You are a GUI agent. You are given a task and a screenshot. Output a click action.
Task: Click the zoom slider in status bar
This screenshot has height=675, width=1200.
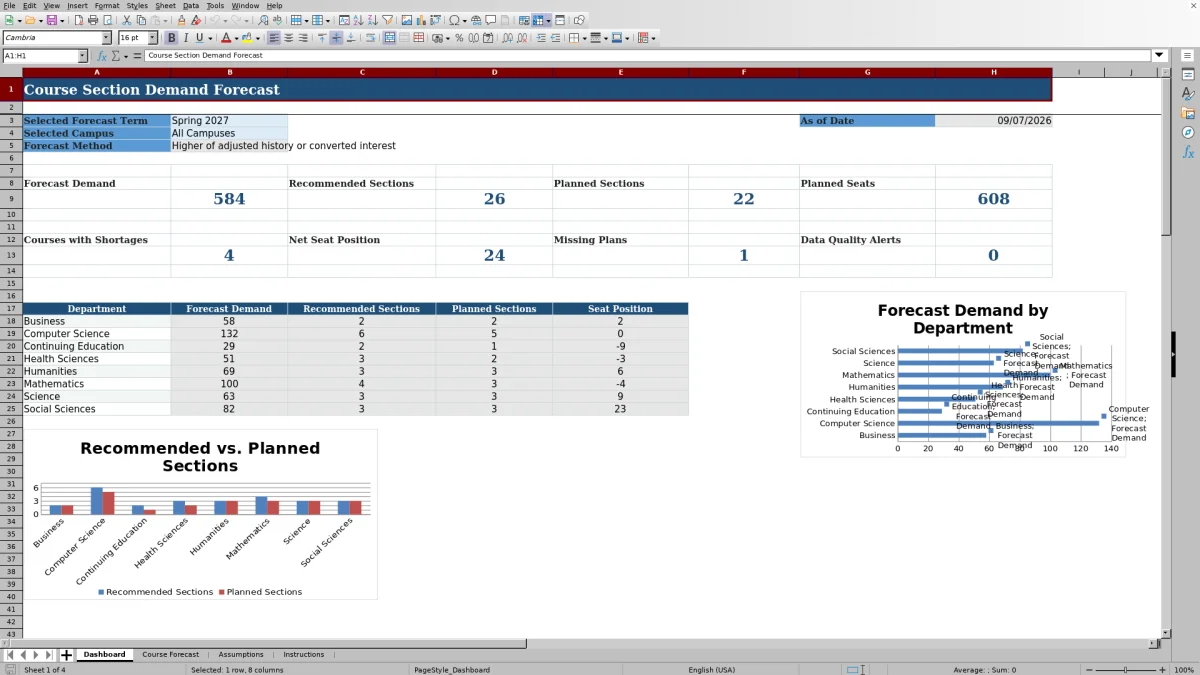(x=1125, y=670)
